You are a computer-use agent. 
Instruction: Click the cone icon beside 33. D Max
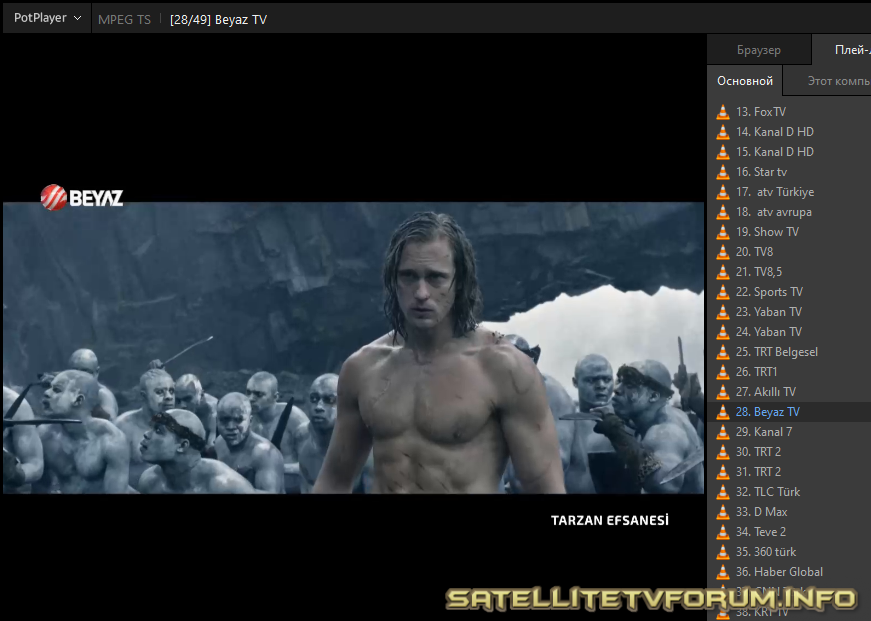click(x=723, y=512)
